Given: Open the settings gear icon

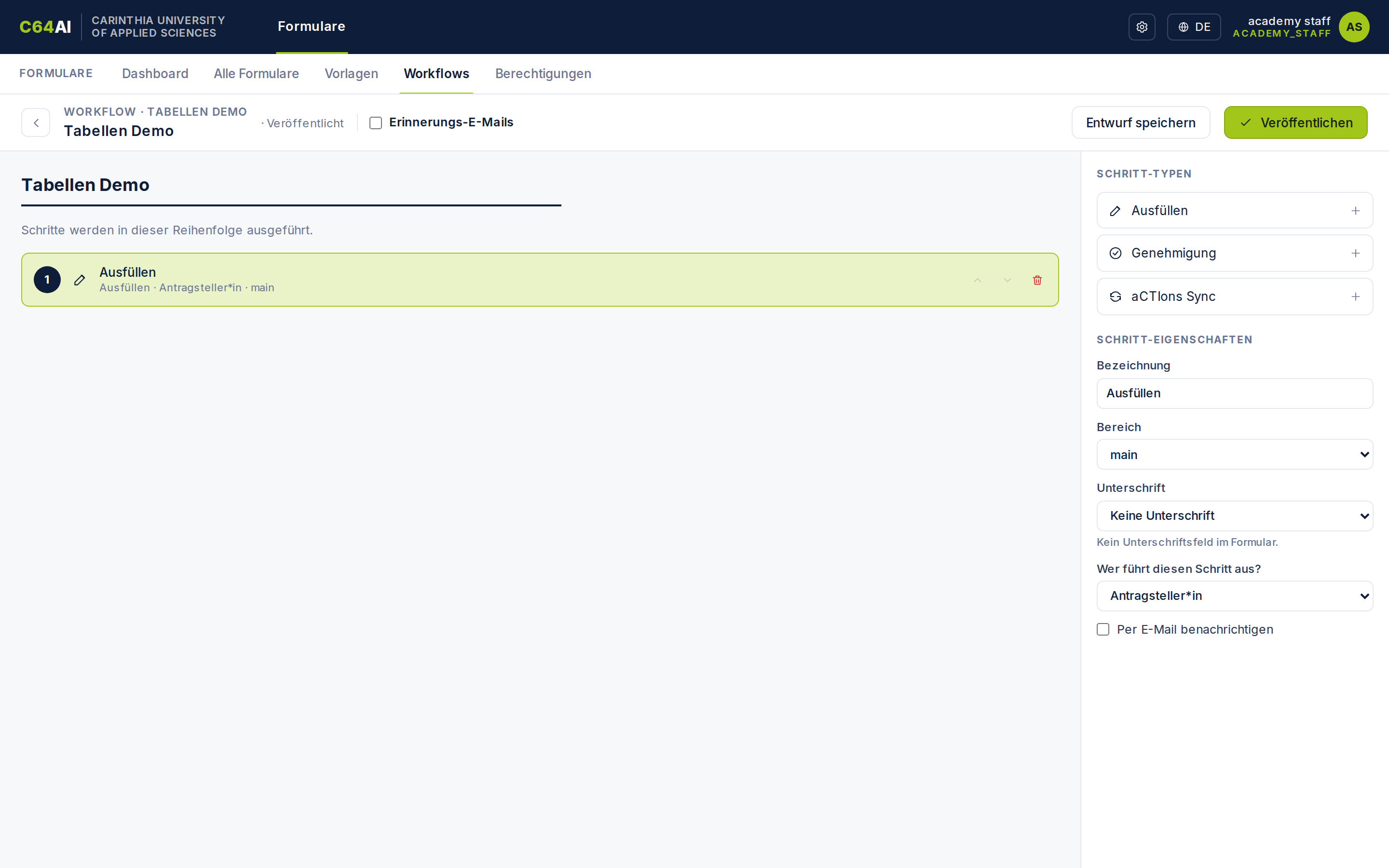Looking at the screenshot, I should pos(1142,27).
